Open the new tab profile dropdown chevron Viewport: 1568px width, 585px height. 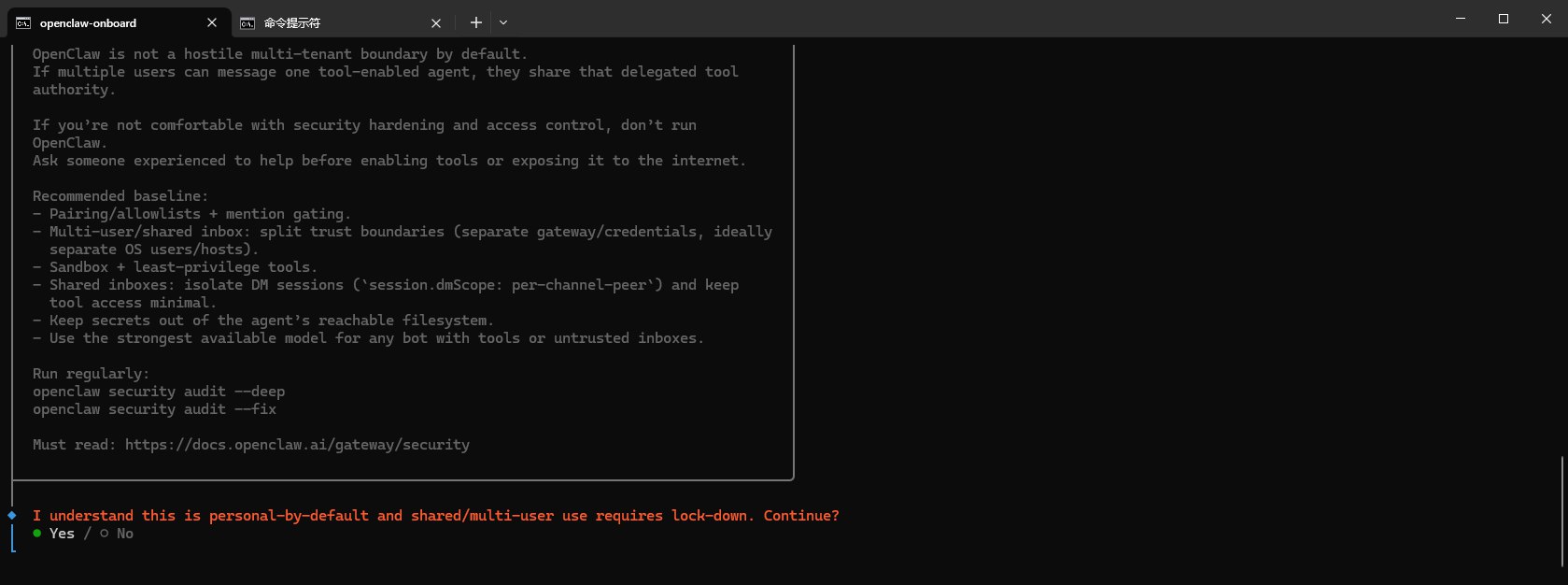tap(503, 22)
